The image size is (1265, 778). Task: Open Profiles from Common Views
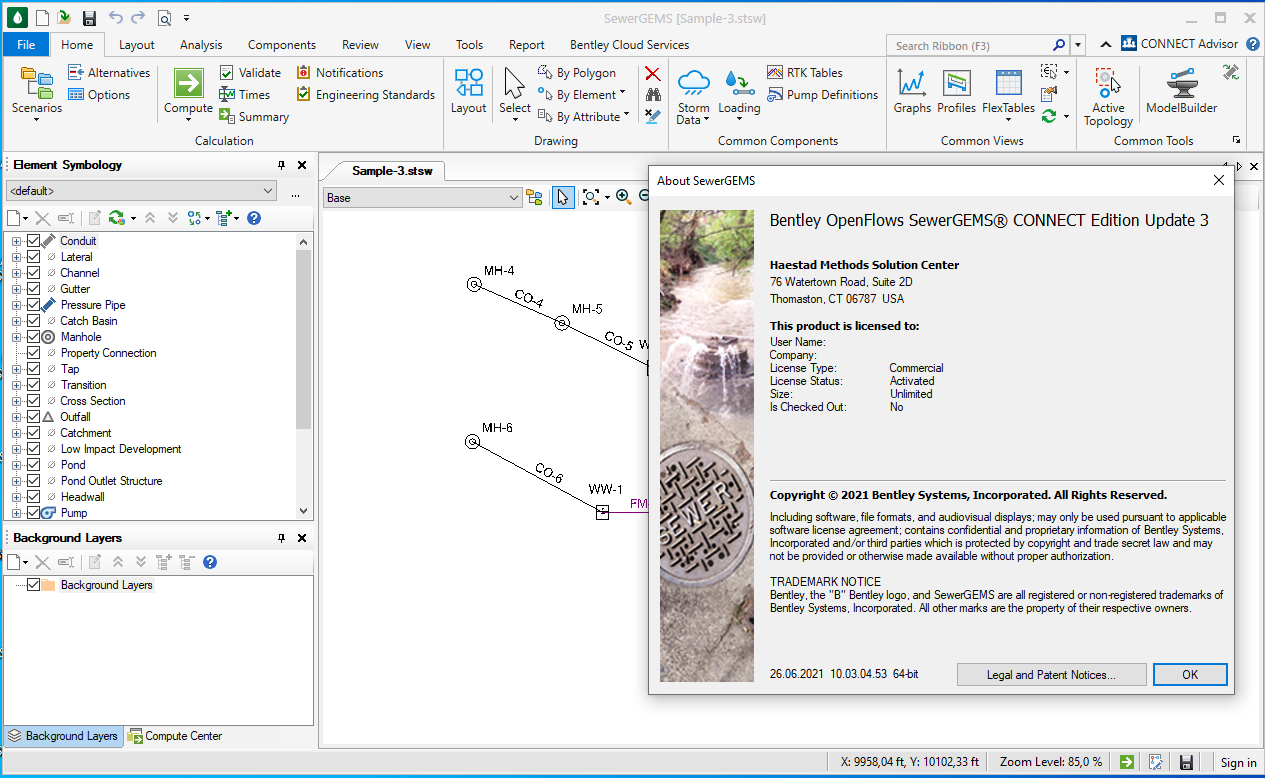pyautogui.click(x=956, y=92)
